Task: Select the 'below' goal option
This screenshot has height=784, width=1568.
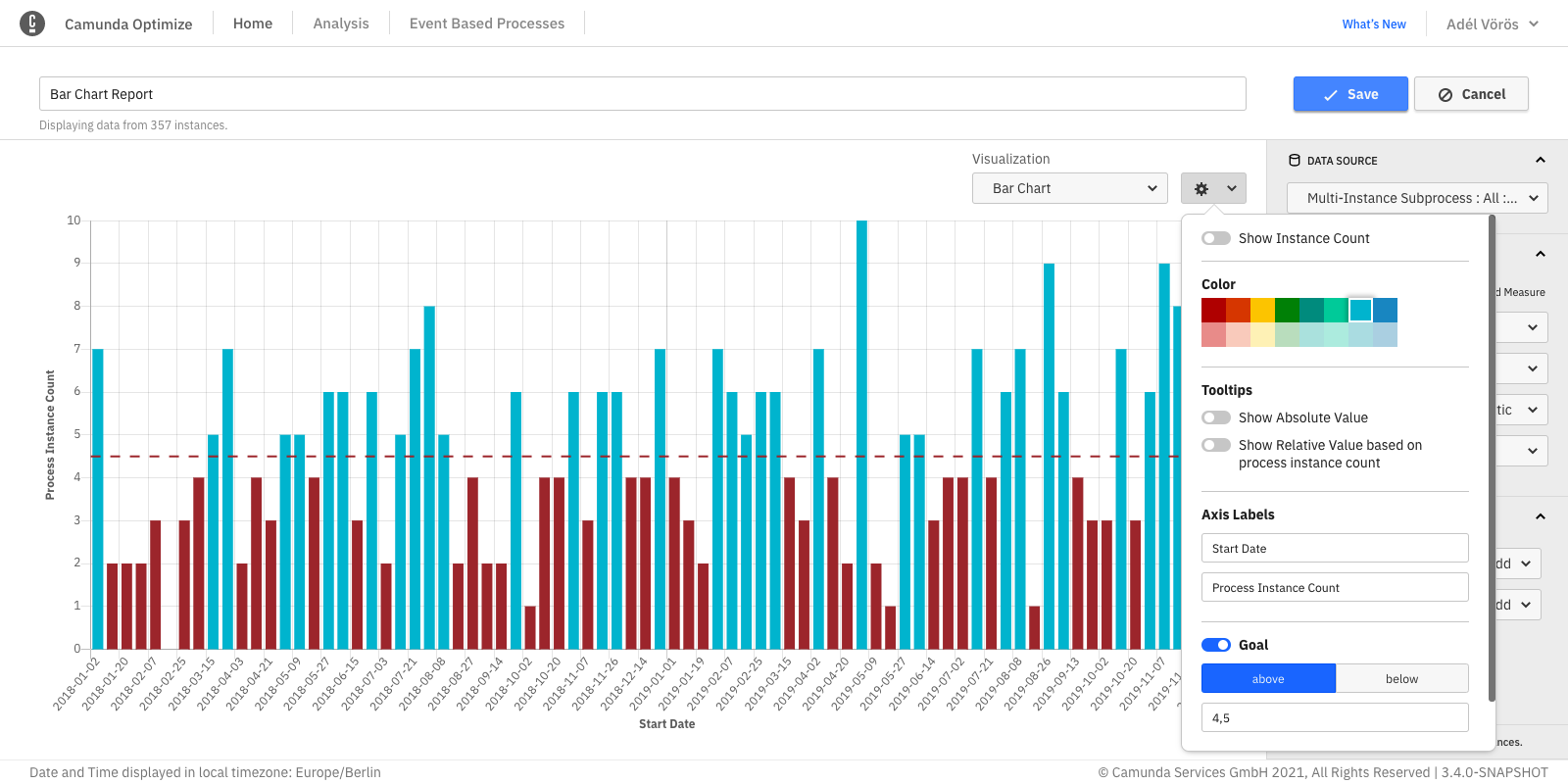Action: 1401,679
